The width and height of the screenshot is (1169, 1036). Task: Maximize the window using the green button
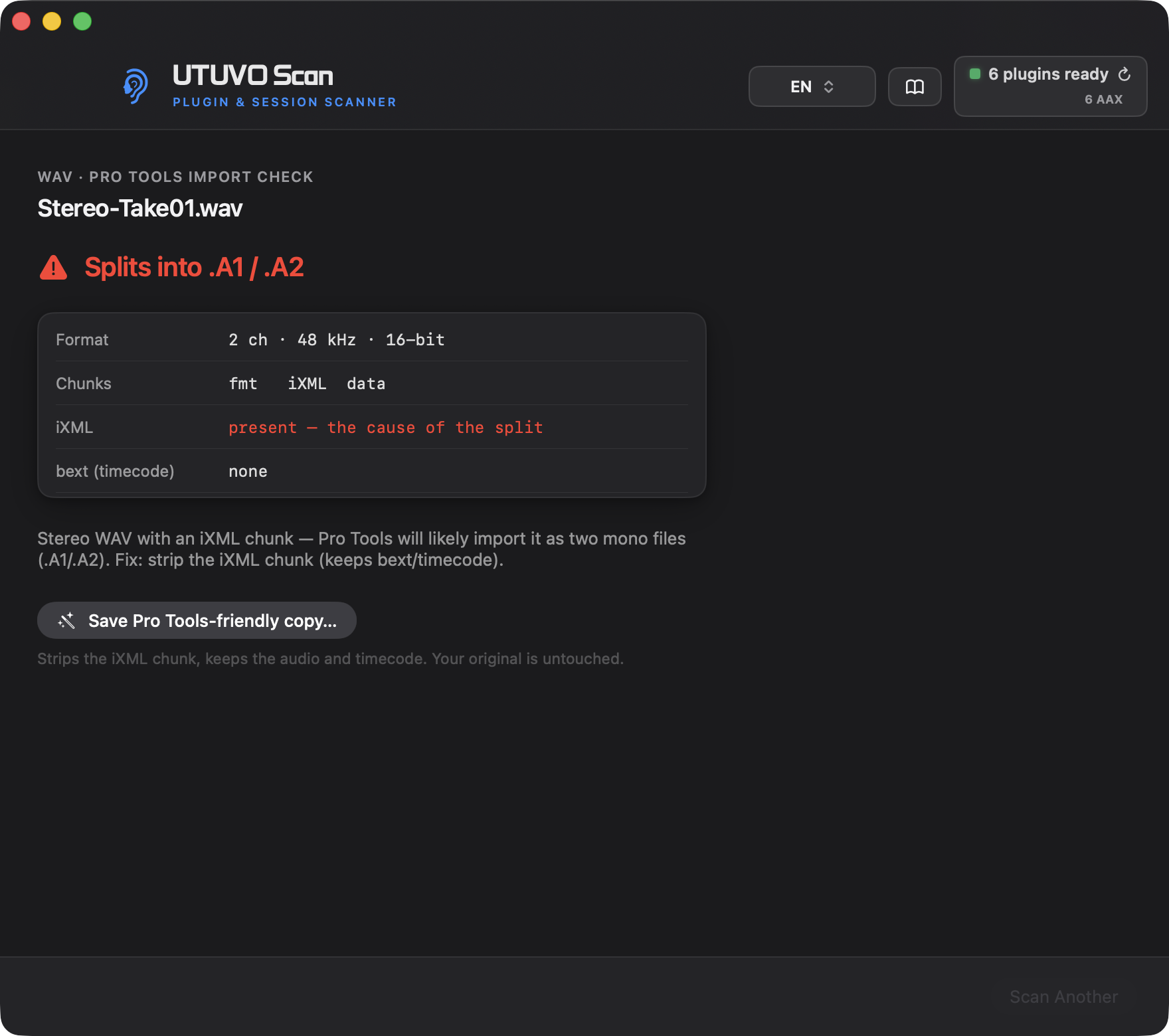(82, 21)
